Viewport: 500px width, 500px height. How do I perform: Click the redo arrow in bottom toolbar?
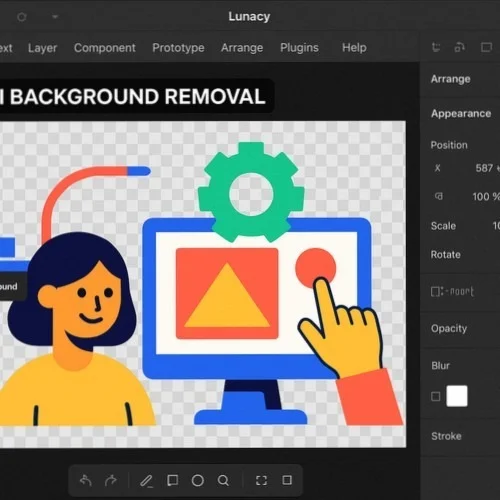[x=111, y=480]
